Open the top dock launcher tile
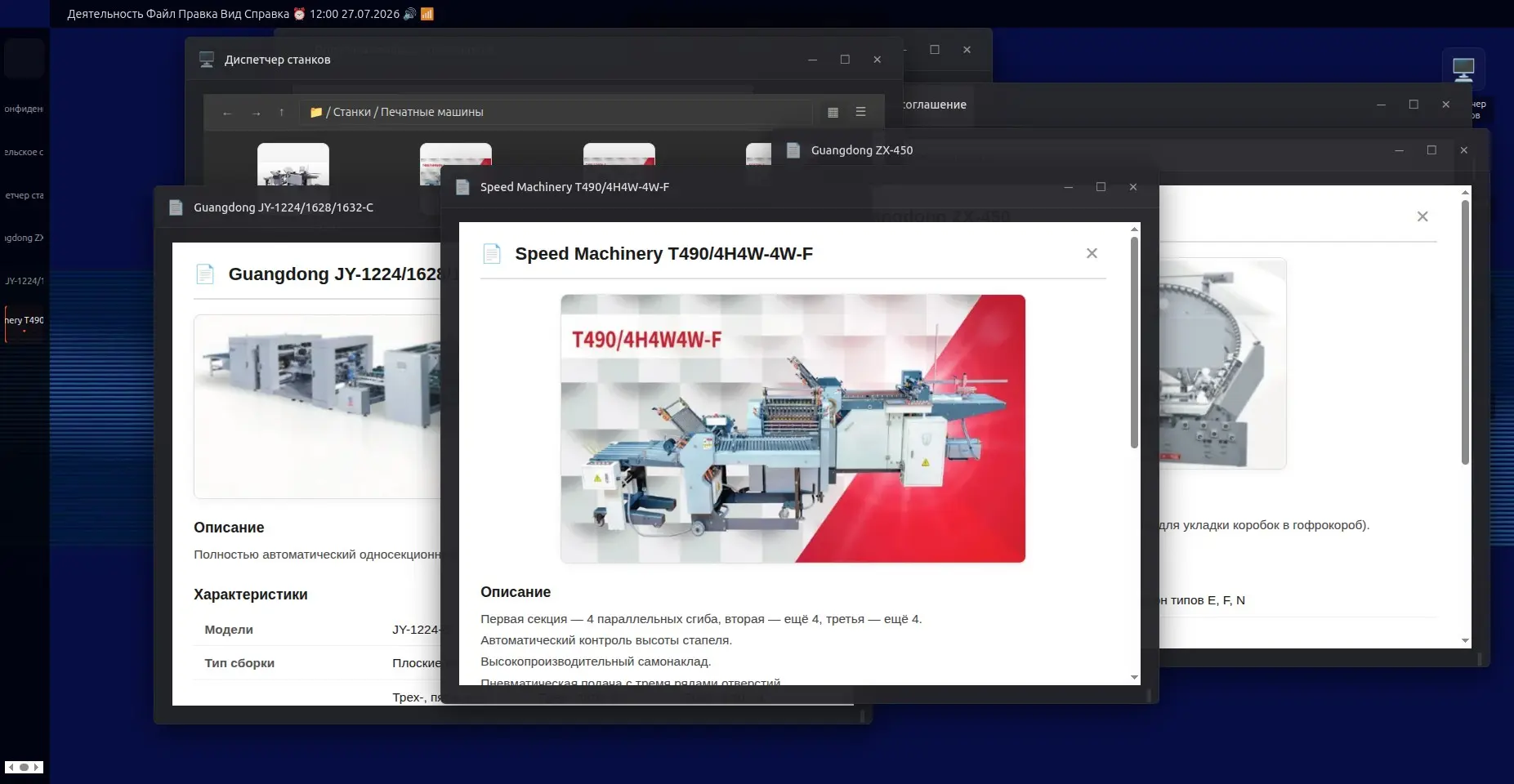Screen dimensions: 1514x784 coord(25,58)
